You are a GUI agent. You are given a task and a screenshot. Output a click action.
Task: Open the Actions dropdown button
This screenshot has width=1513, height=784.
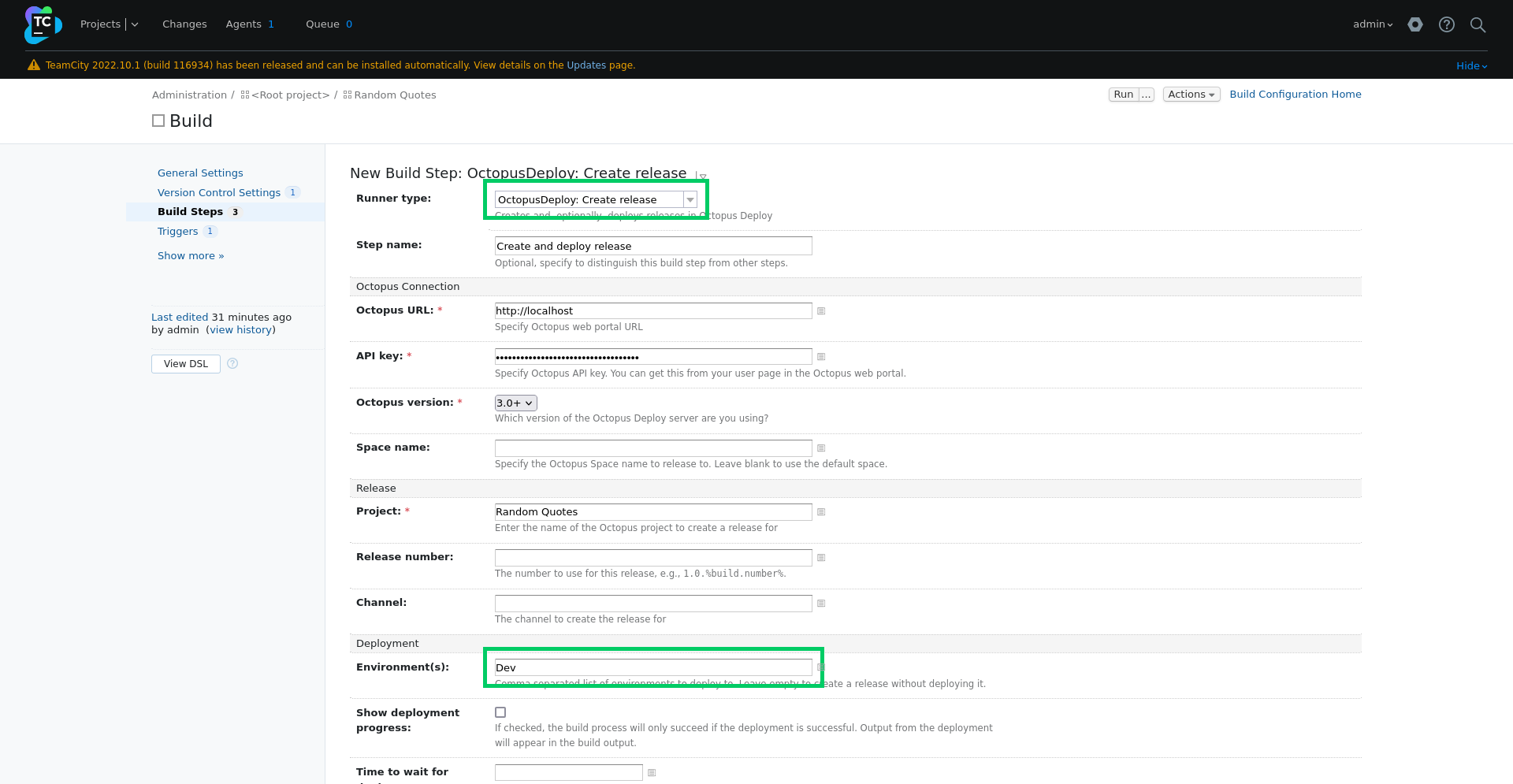1191,95
